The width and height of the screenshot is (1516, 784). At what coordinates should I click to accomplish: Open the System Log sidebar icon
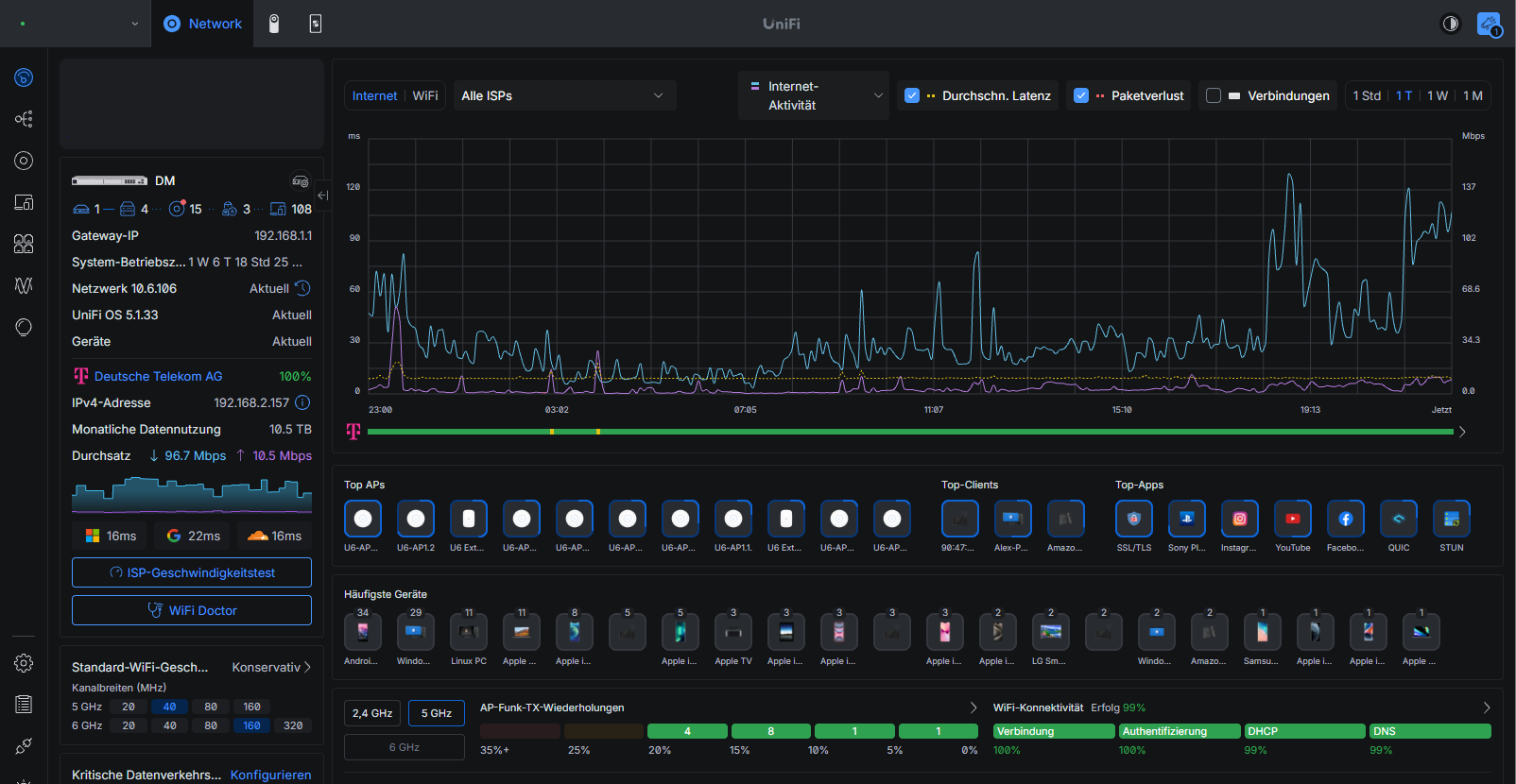pyautogui.click(x=24, y=705)
